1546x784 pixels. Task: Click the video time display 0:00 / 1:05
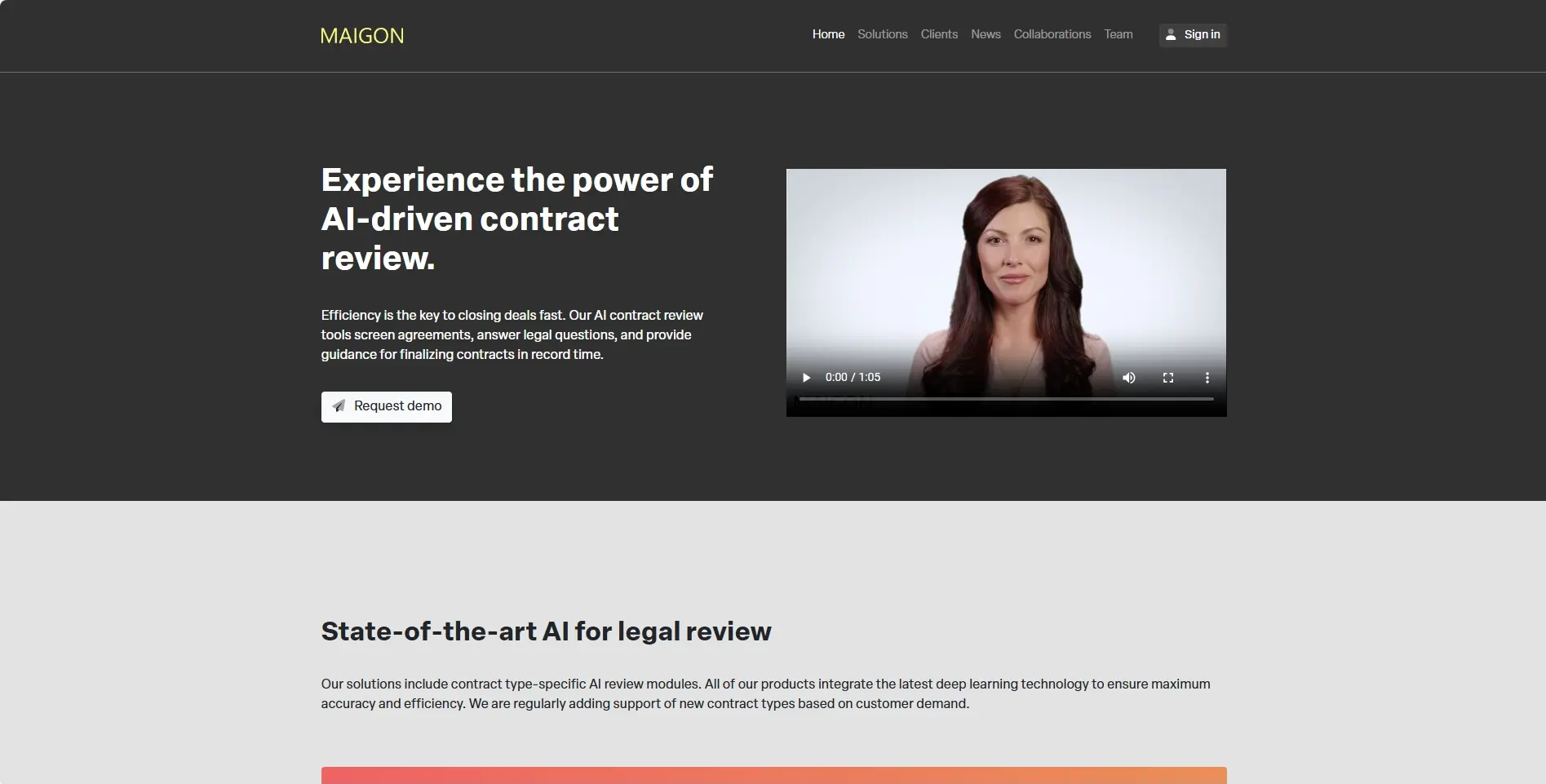coord(853,378)
